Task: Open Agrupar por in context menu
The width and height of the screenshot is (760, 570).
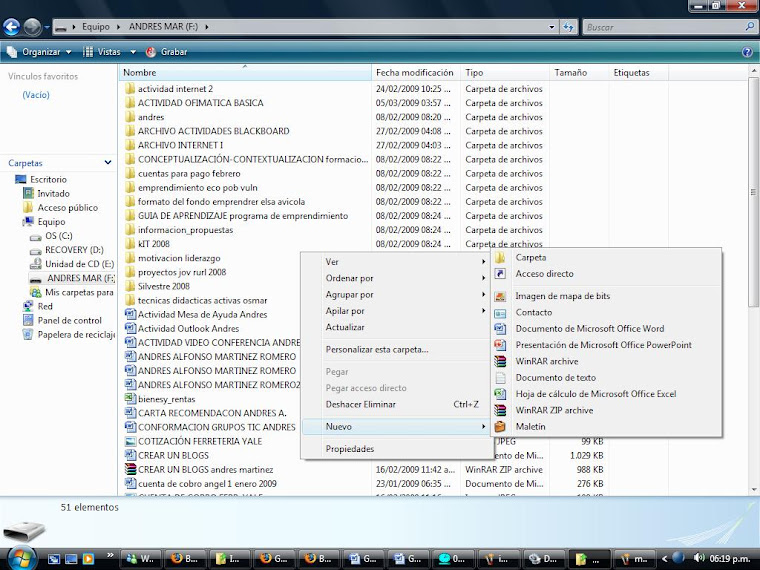Action: (396, 294)
